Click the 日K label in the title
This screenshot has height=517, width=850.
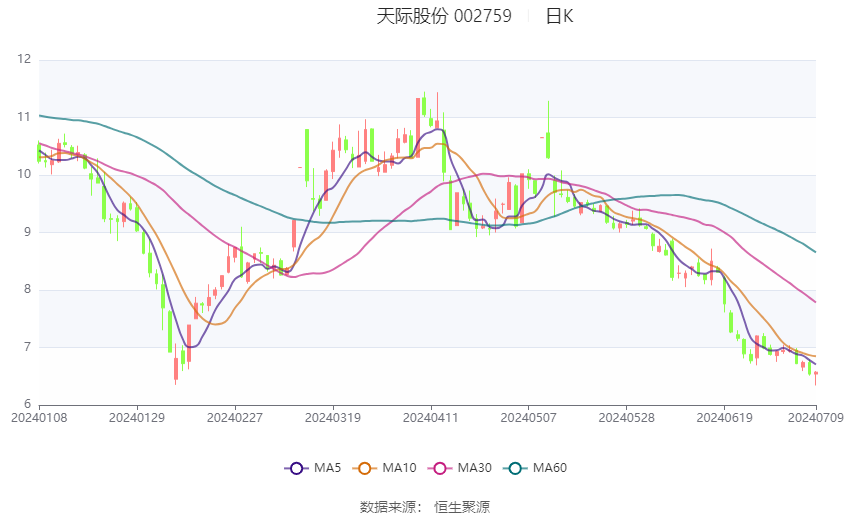(559, 16)
